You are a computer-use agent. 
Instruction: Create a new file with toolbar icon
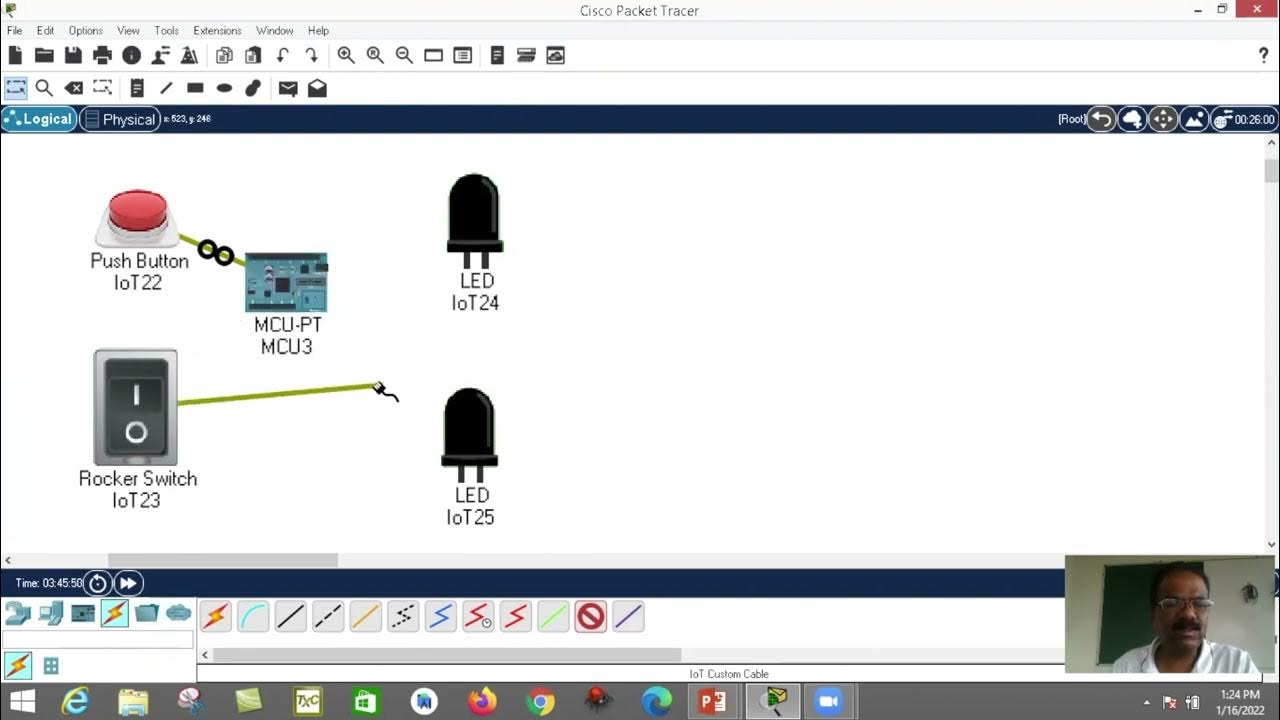point(15,56)
